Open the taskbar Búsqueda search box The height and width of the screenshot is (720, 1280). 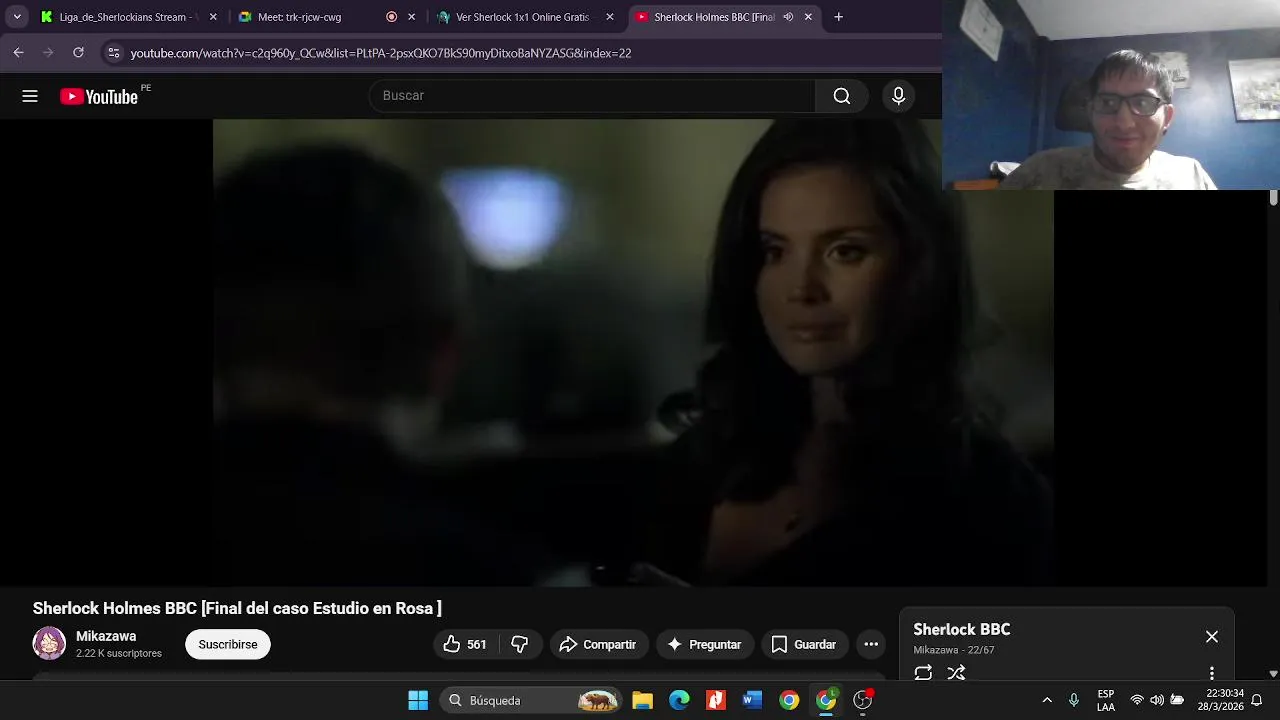(532, 700)
